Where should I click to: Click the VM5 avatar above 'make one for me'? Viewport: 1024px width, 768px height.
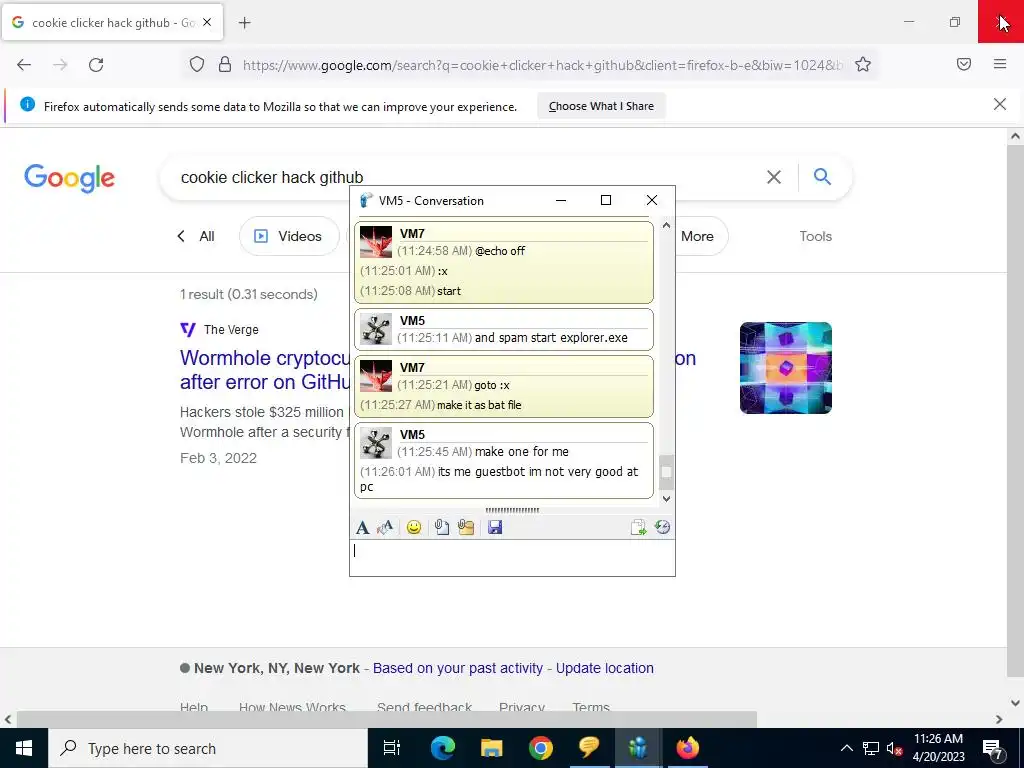[x=376, y=443]
